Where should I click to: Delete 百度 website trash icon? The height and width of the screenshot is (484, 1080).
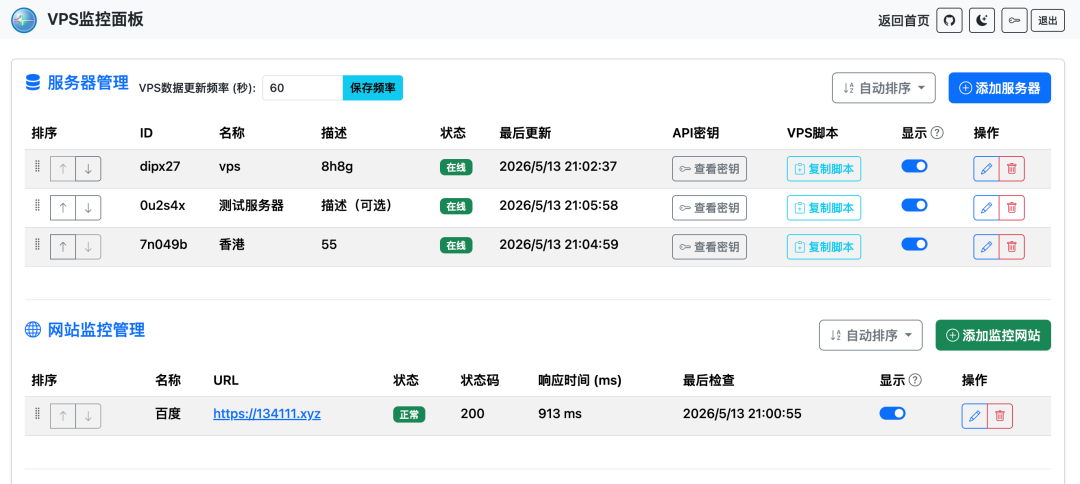(1000, 416)
